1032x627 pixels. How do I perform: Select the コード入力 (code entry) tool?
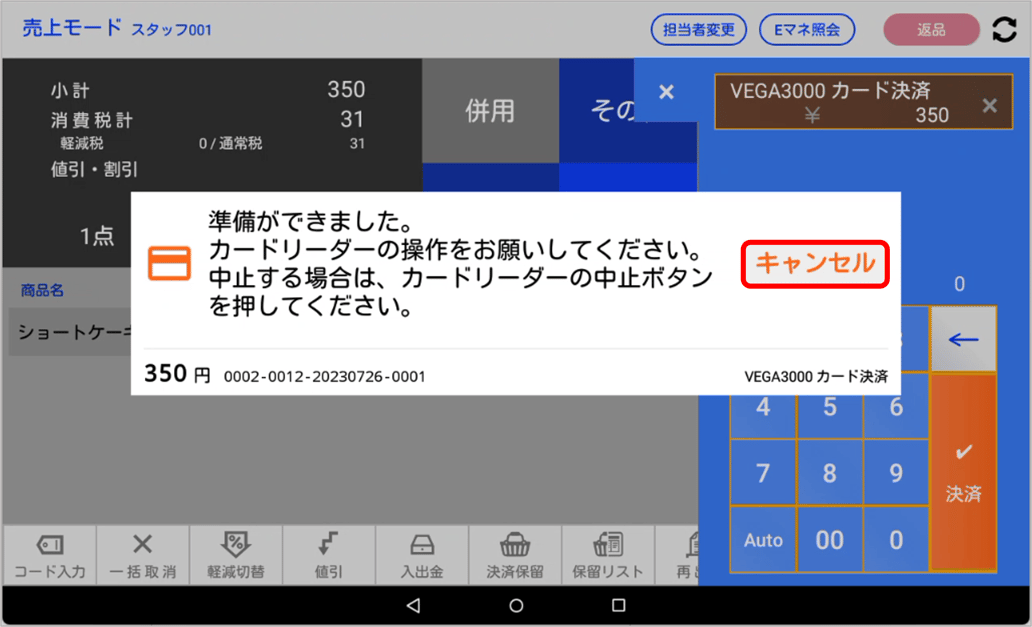pos(47,555)
